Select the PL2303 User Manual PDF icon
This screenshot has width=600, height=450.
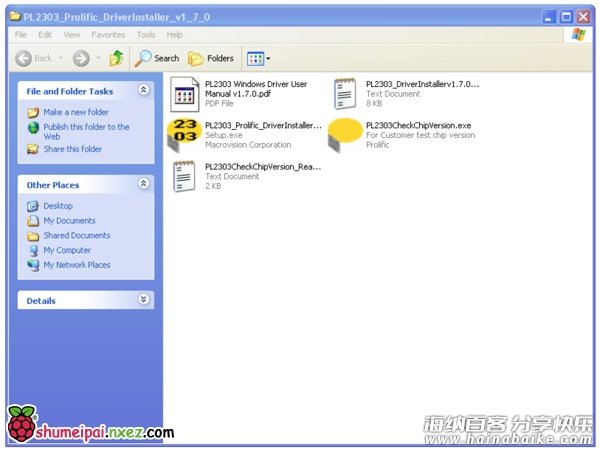pyautogui.click(x=185, y=94)
